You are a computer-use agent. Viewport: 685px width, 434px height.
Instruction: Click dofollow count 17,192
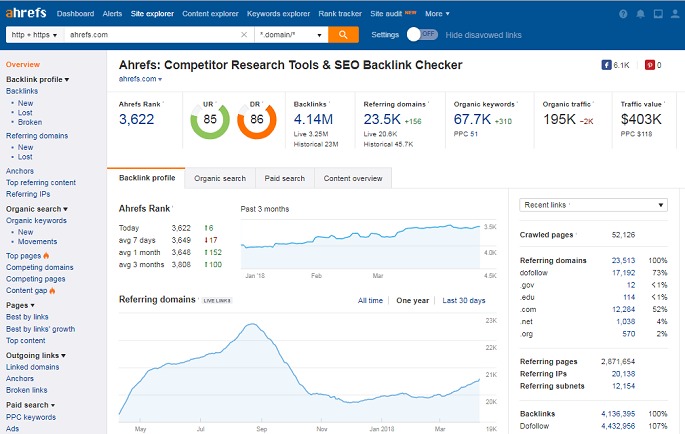623,273
